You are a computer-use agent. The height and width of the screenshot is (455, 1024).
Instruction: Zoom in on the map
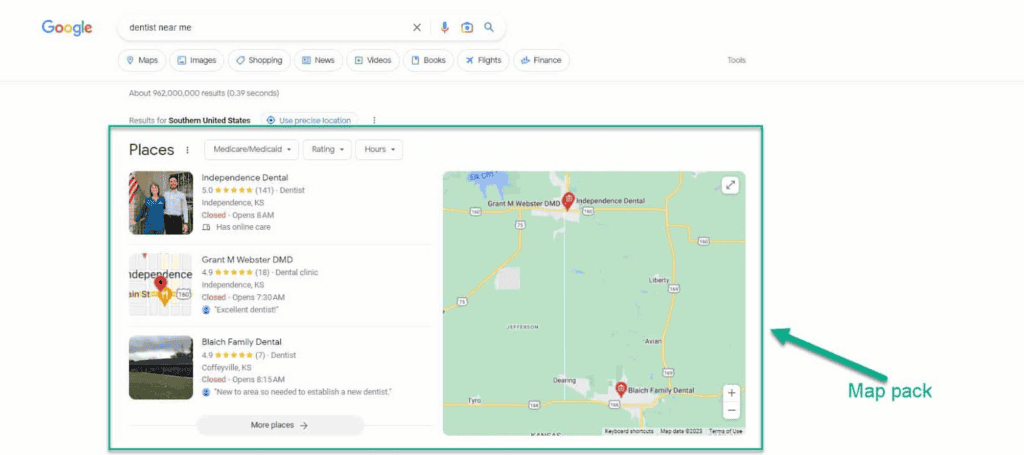coord(731,393)
